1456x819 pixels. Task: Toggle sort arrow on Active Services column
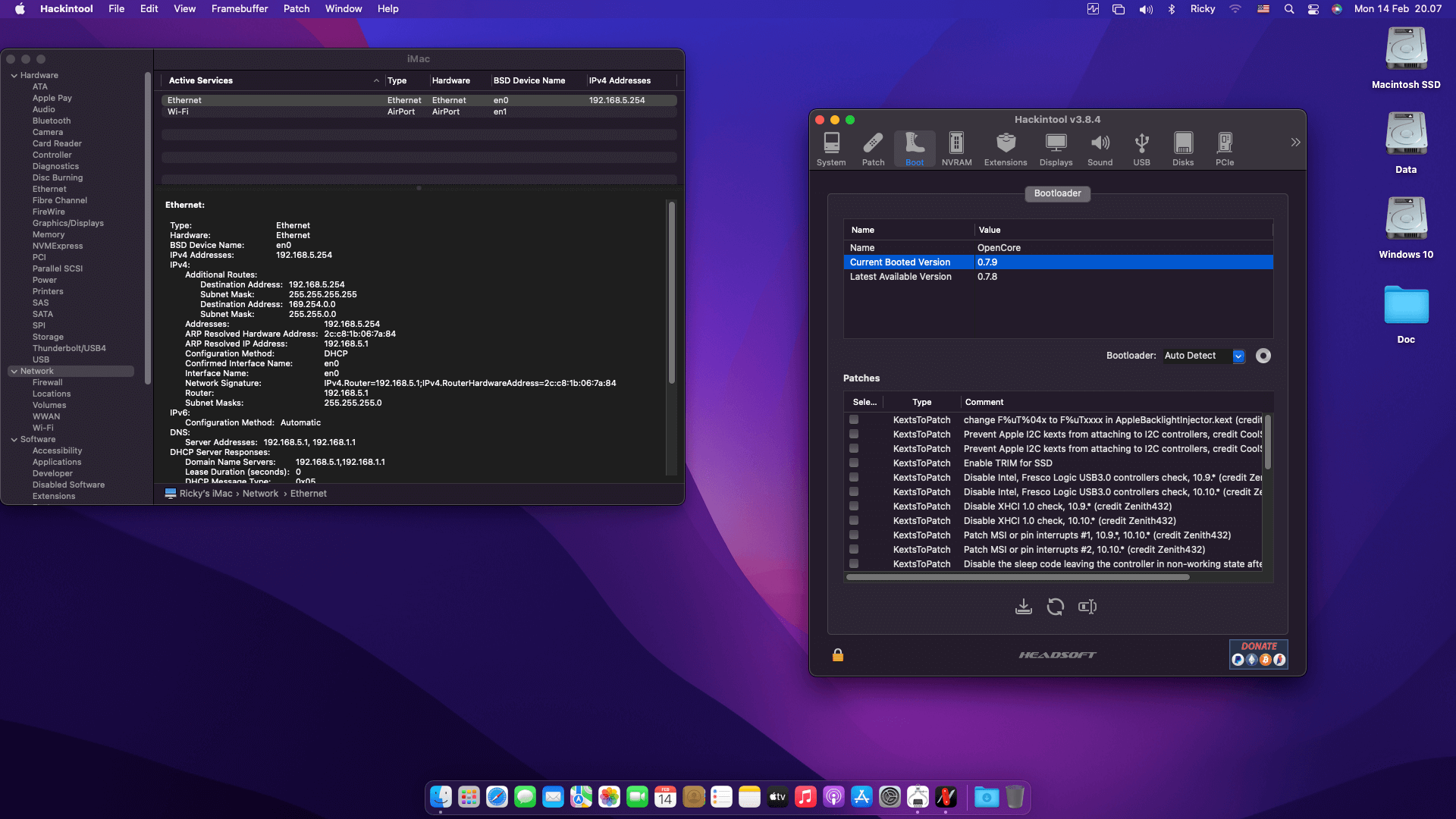(376, 80)
